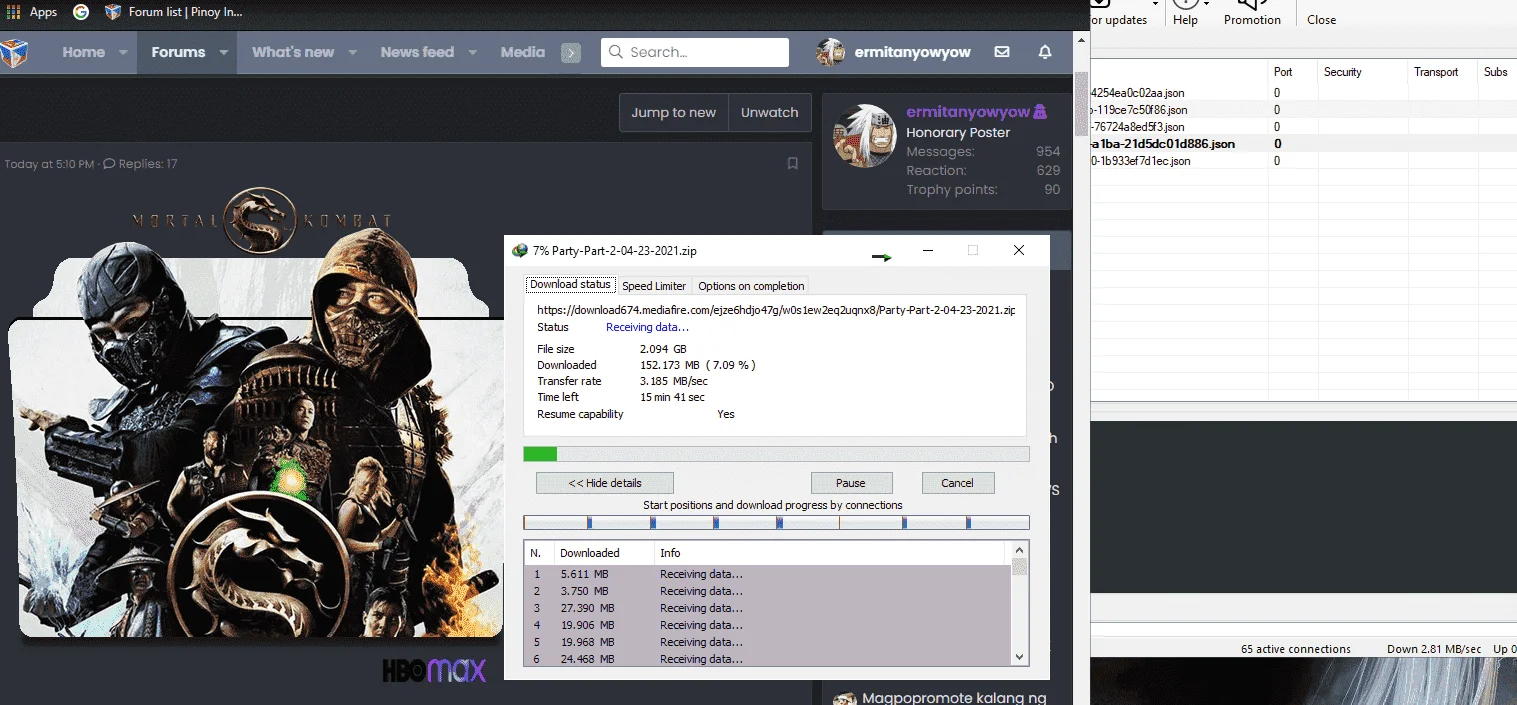Click the Jump to new button

point(674,113)
